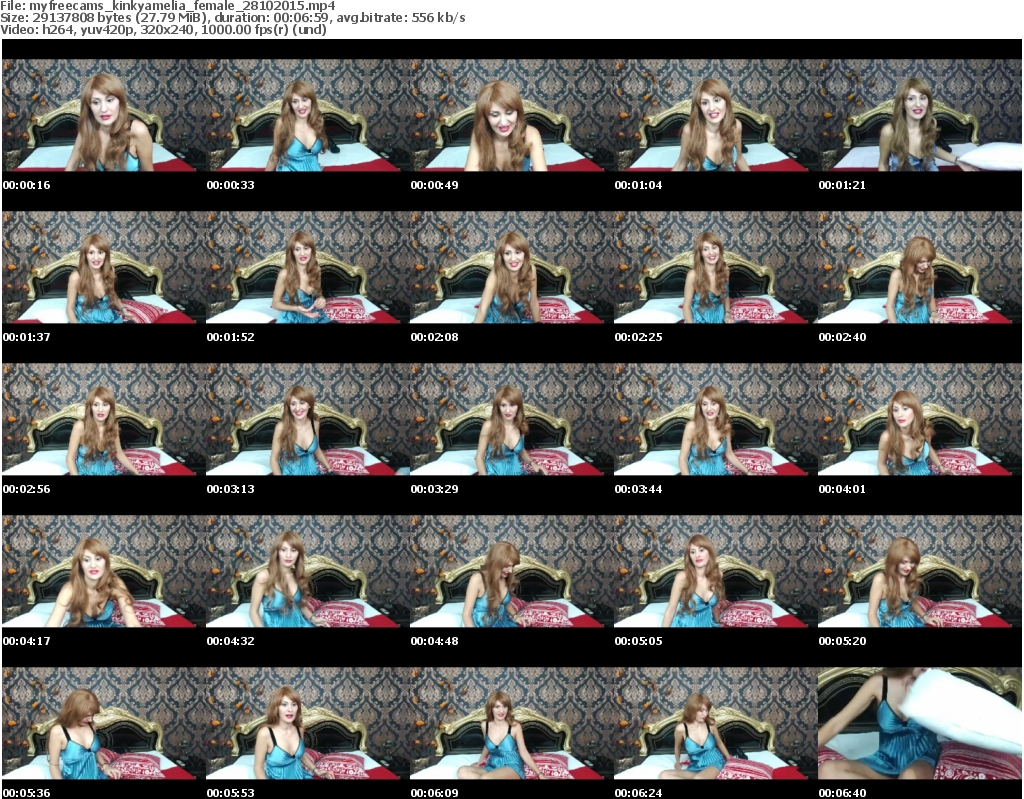This screenshot has width=1024, height=799.
Task: Click the snapshot taken at 00:05:36
Action: pos(104,723)
